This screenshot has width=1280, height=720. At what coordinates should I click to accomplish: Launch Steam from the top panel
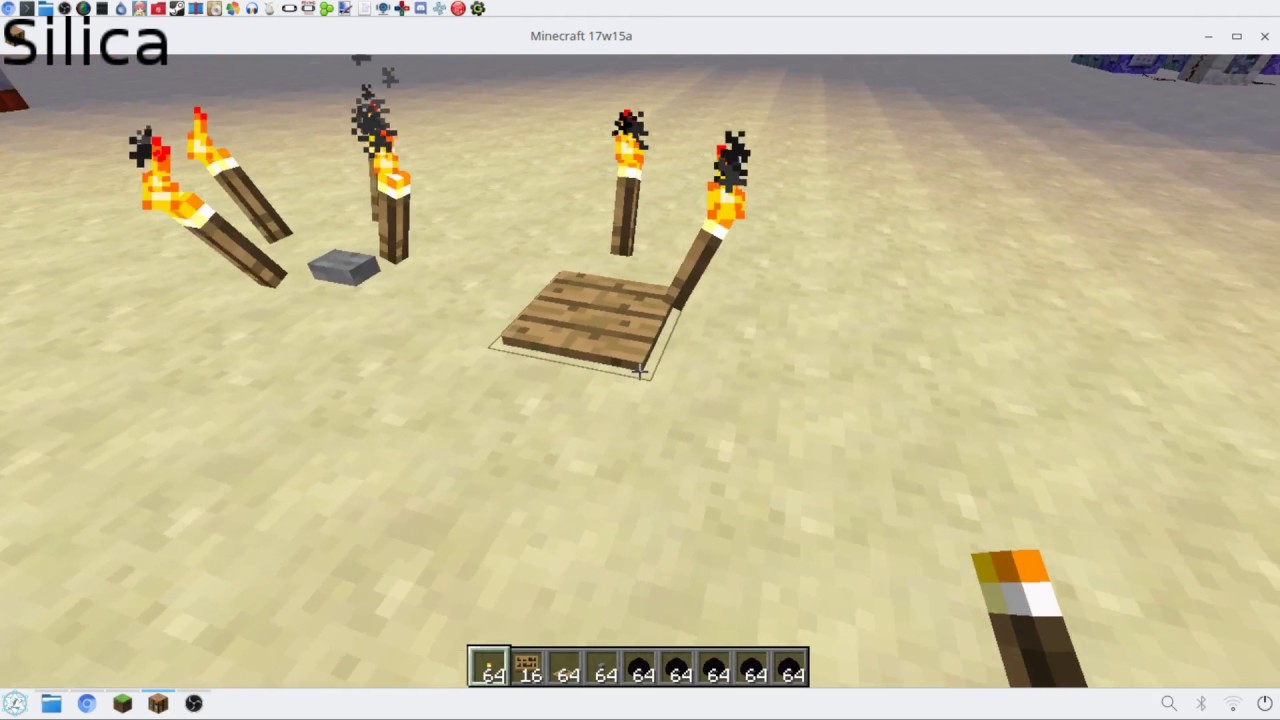tap(177, 8)
